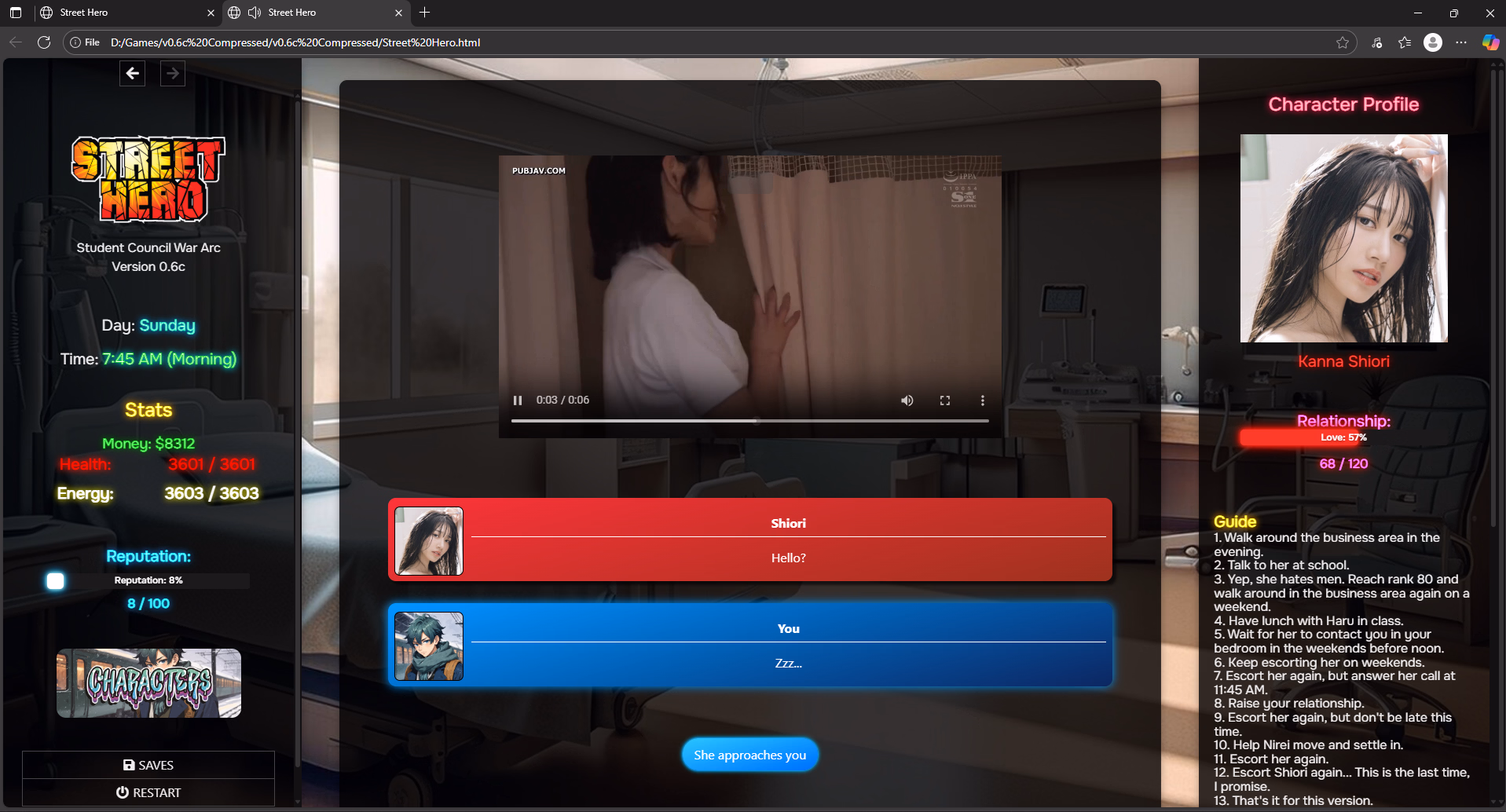Mute the second Street Hero tab audio
This screenshot has height=812, width=1506.
[x=255, y=13]
